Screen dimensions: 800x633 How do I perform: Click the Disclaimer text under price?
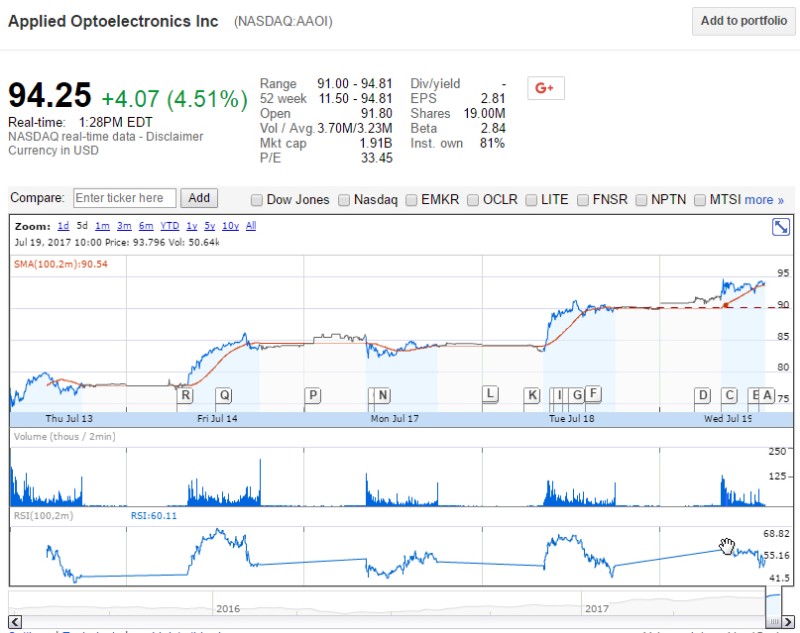pyautogui.click(x=174, y=137)
